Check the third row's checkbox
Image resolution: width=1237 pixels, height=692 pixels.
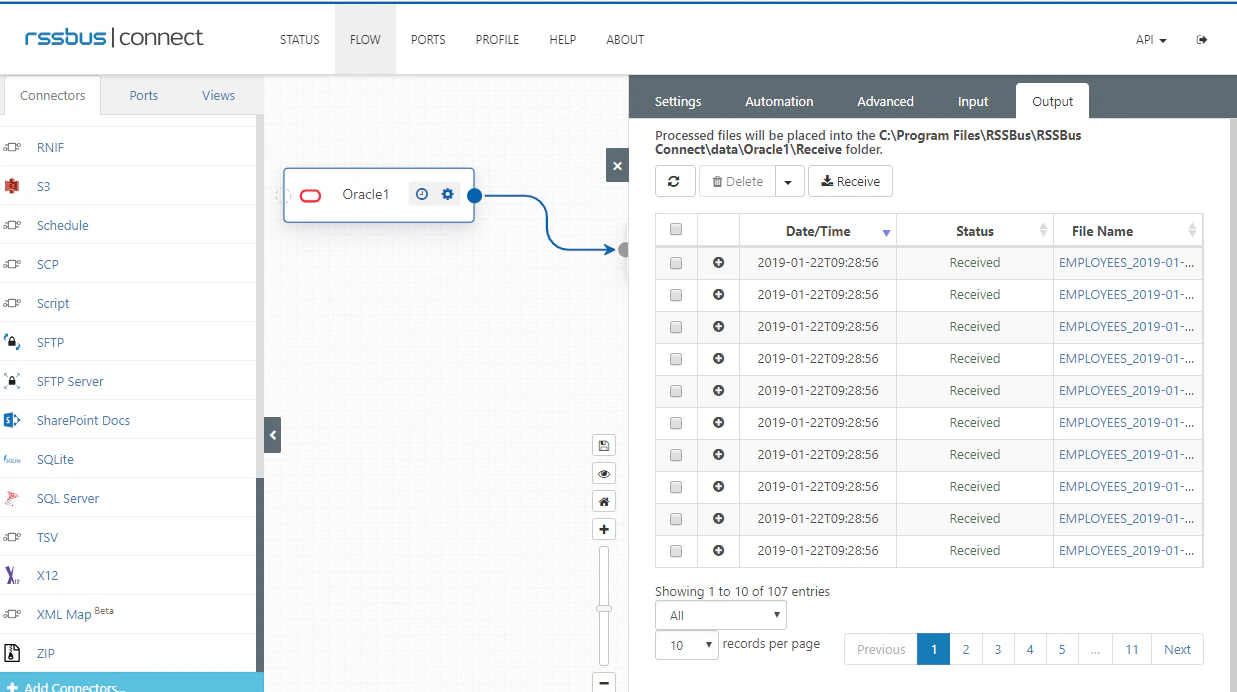[x=676, y=327]
